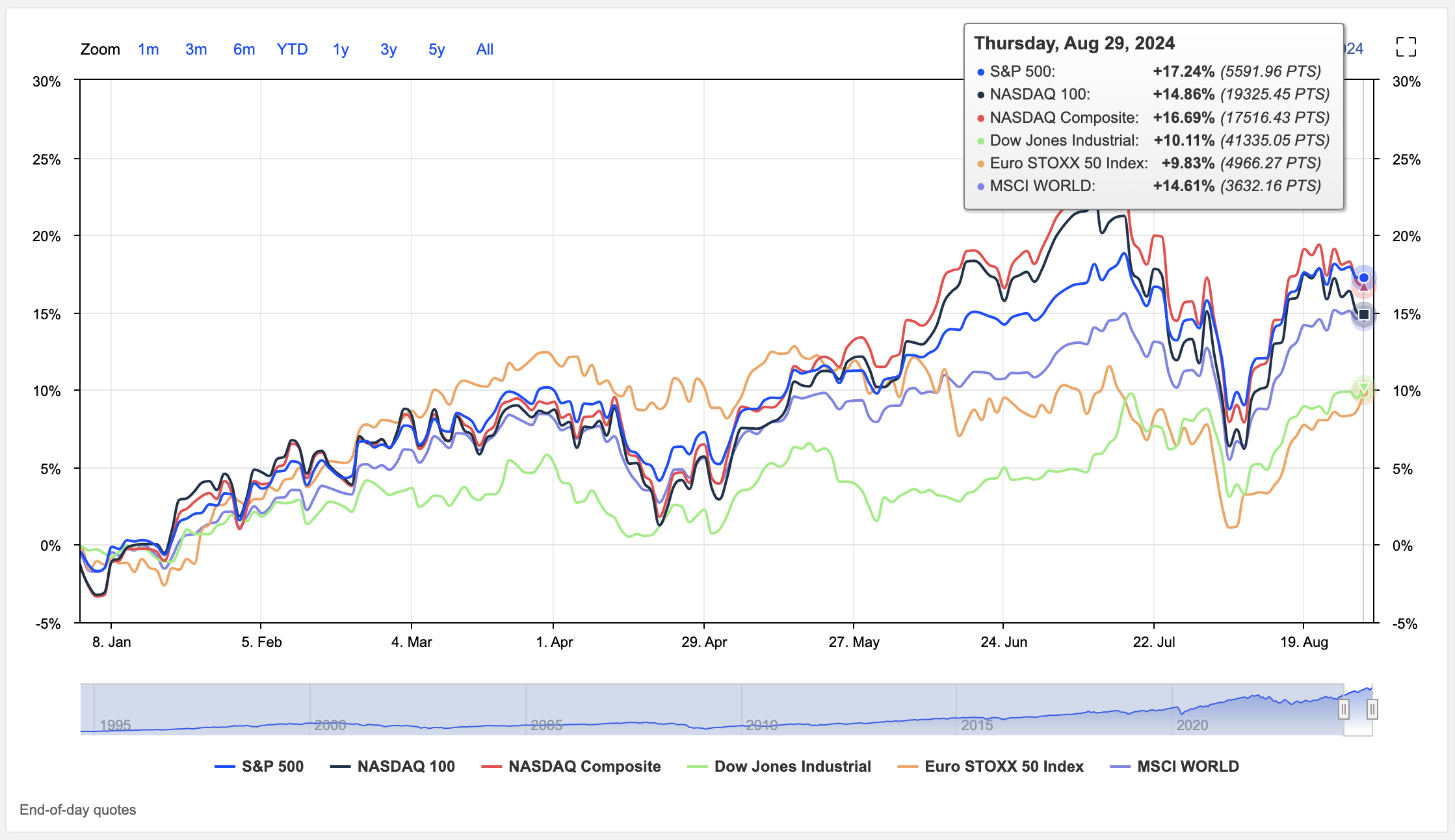Click NASDAQ Composite value +16.69% in tooltip
Viewport: 1455px width, 840px height.
coord(1183,118)
